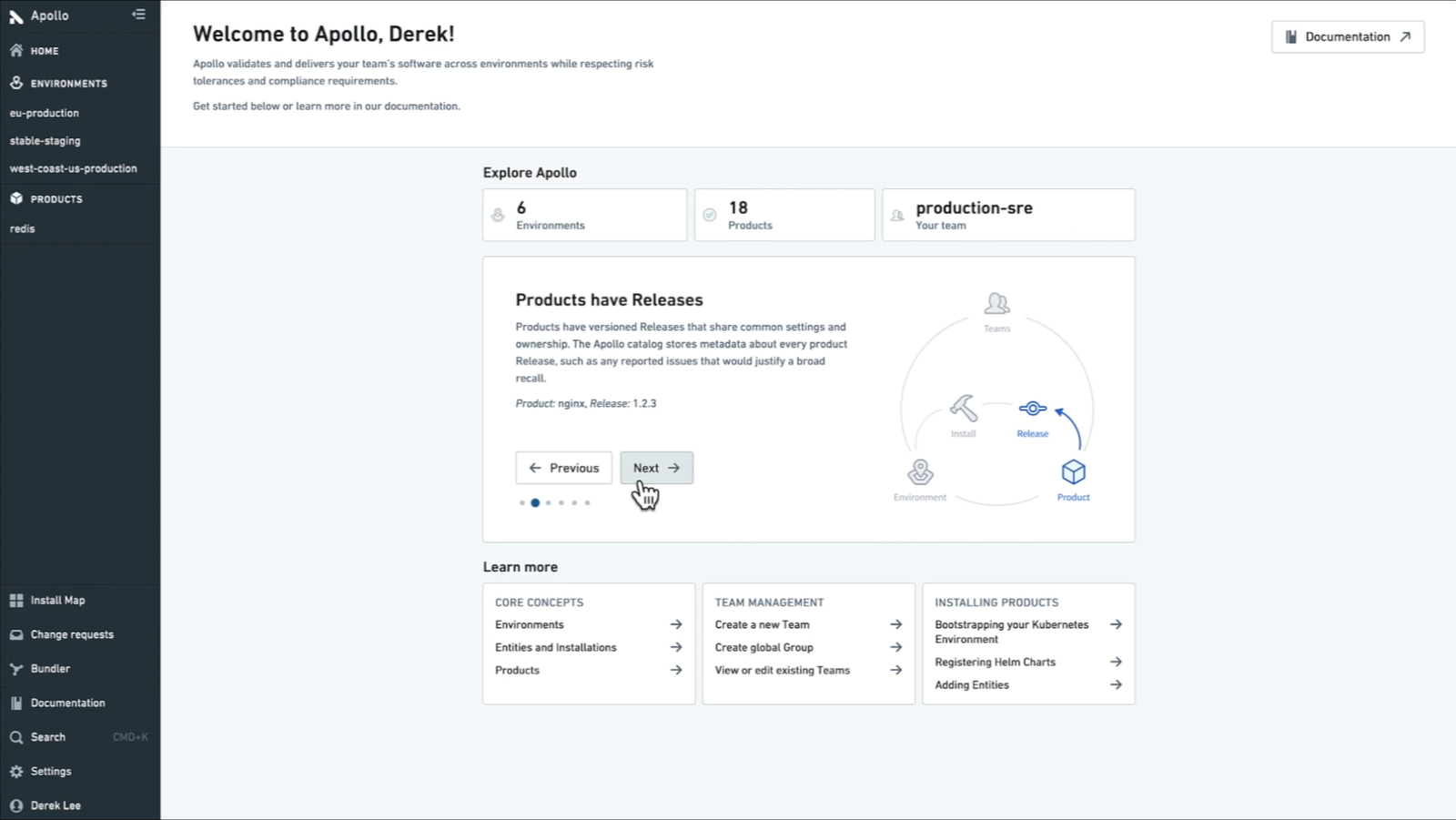Click Previous in the carousel
Screen dimensions: 1456x820
[563, 467]
